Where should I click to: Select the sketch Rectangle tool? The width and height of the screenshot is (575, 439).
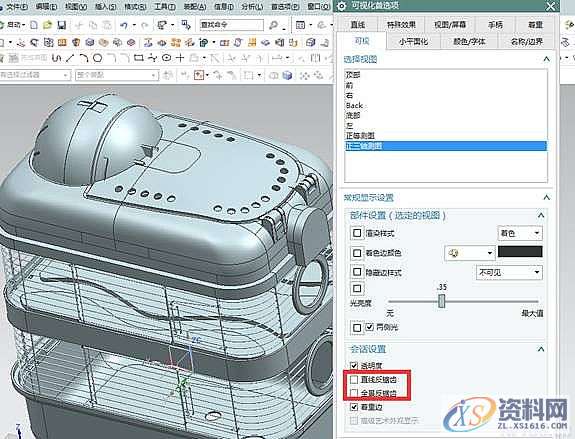pyautogui.click(x=139, y=58)
